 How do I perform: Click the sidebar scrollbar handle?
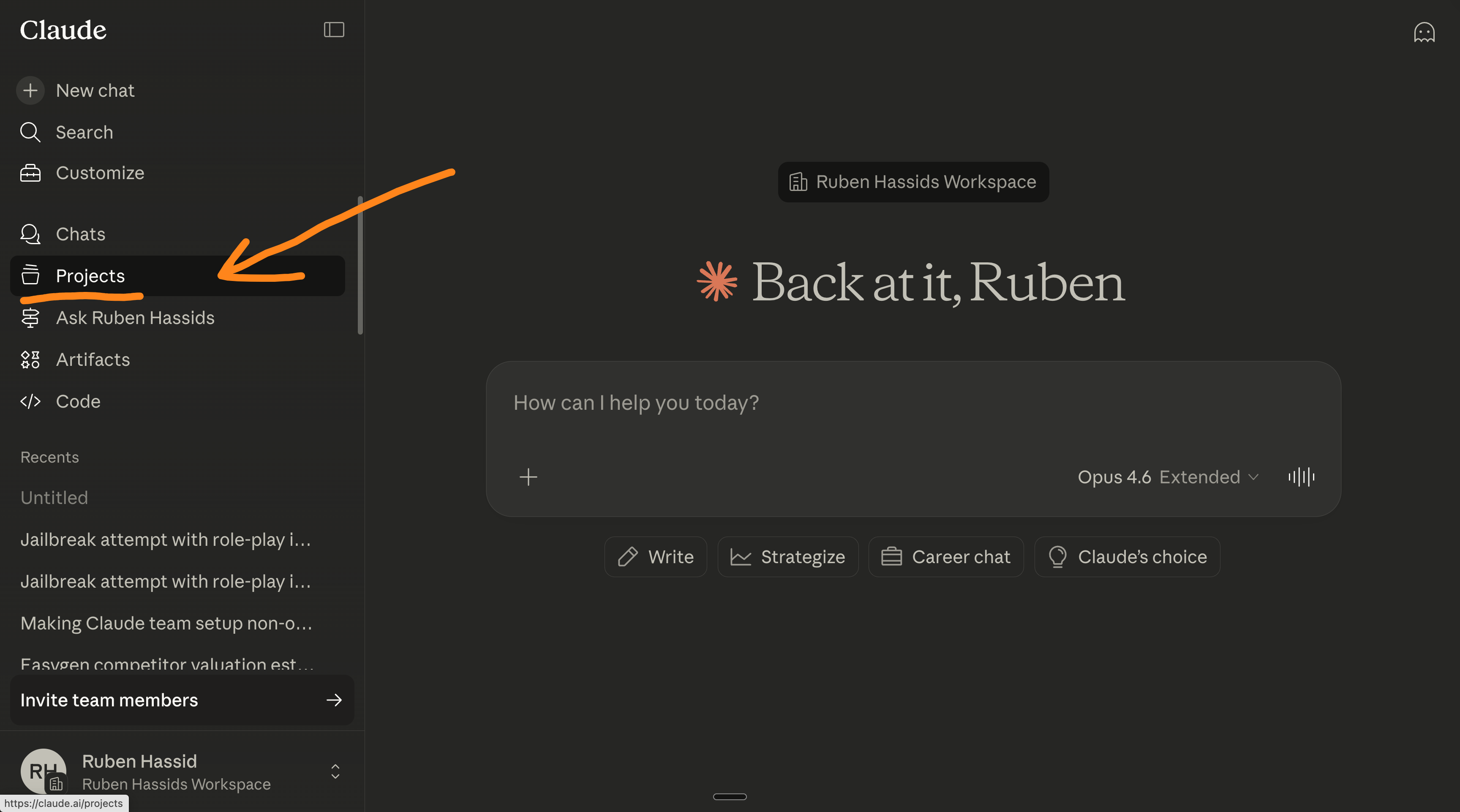[x=360, y=265]
